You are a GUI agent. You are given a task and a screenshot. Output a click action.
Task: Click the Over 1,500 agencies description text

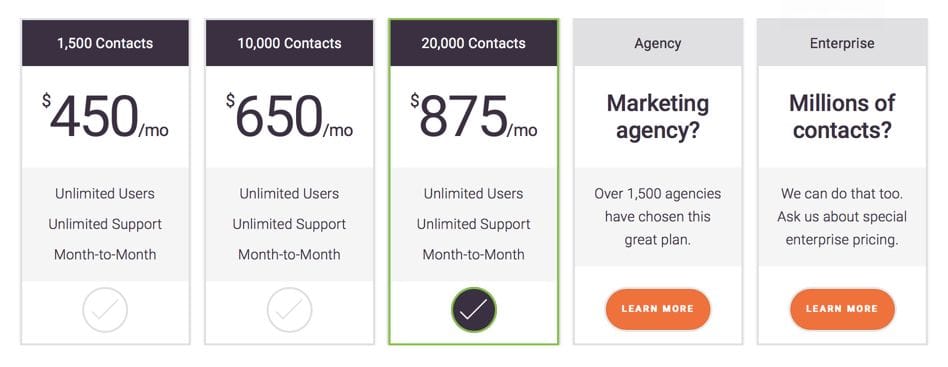pos(658,216)
